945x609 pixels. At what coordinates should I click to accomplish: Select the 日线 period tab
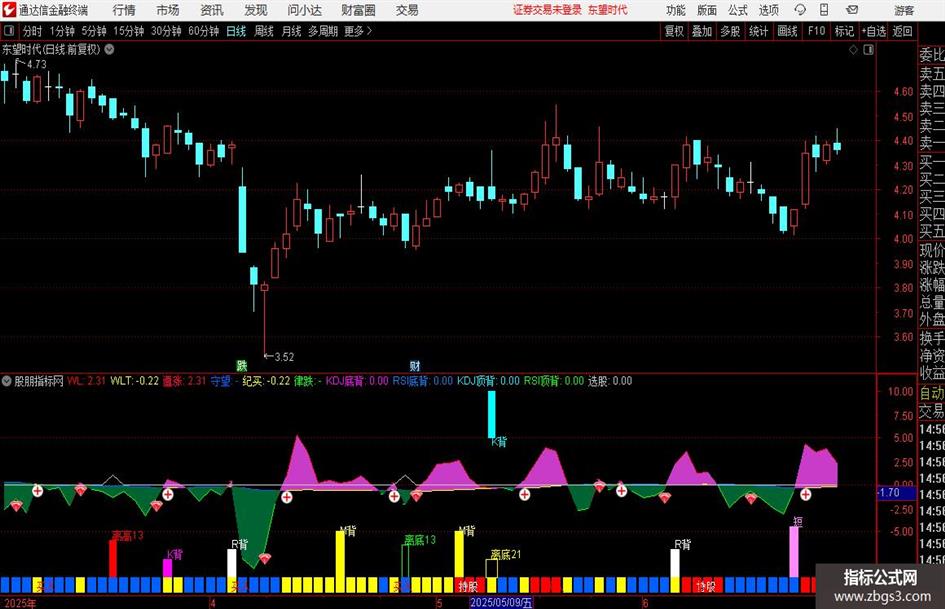click(236, 31)
